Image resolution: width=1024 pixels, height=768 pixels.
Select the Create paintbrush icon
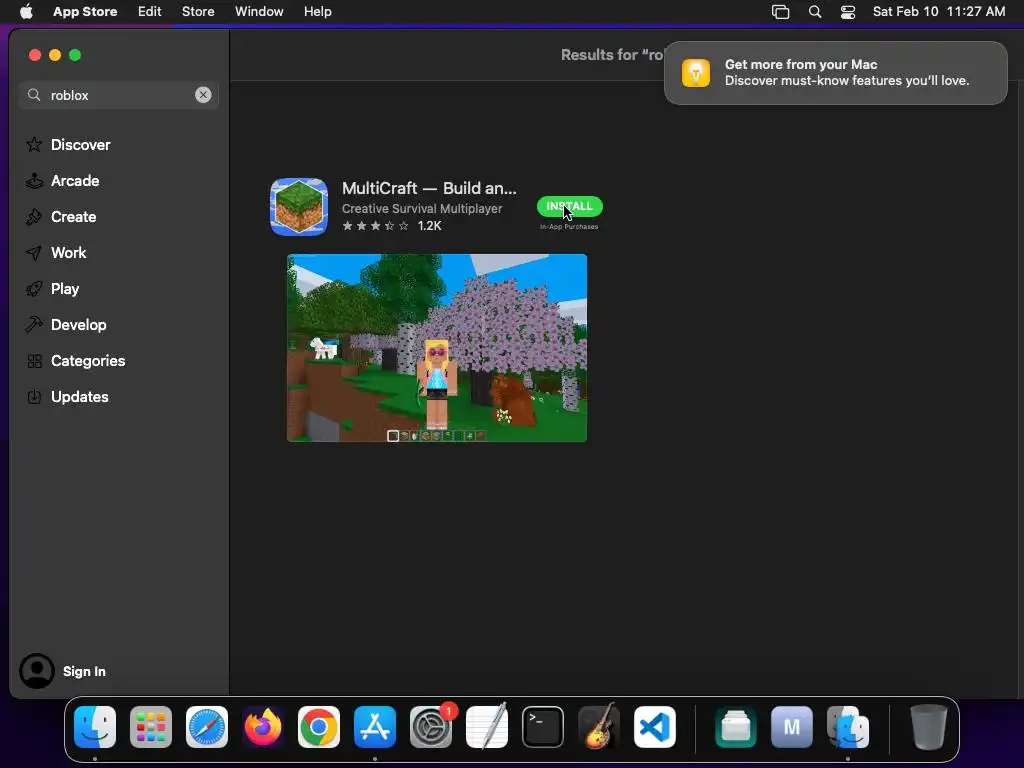pyautogui.click(x=34, y=217)
